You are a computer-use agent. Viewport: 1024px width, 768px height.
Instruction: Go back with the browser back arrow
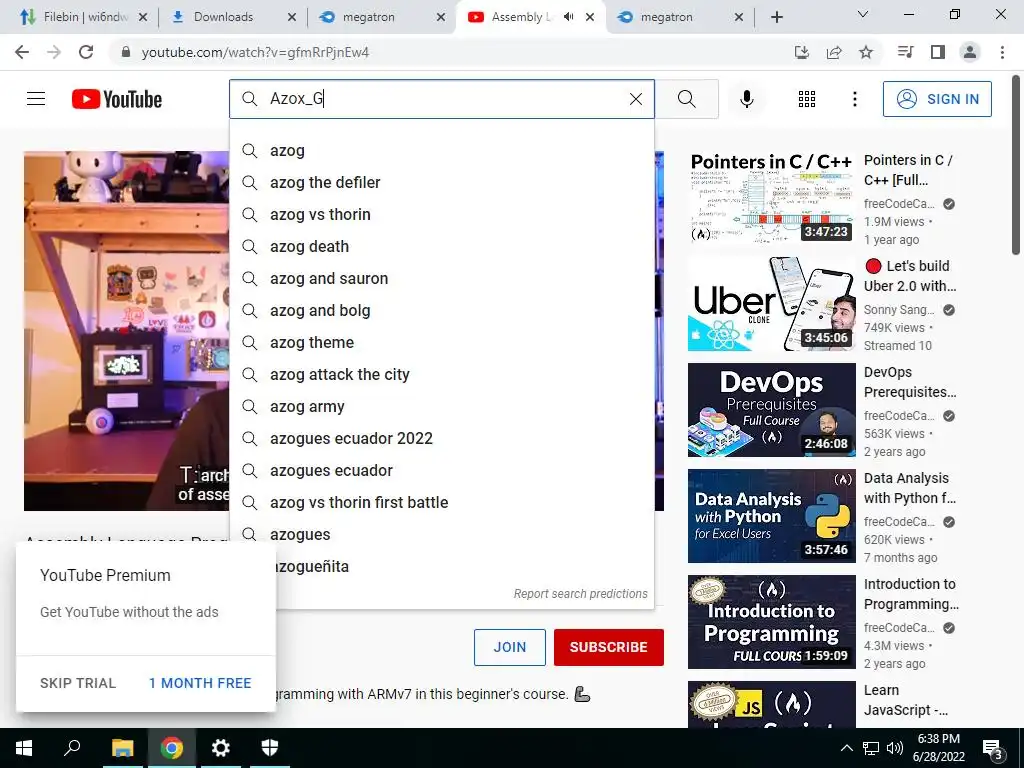pyautogui.click(x=22, y=52)
